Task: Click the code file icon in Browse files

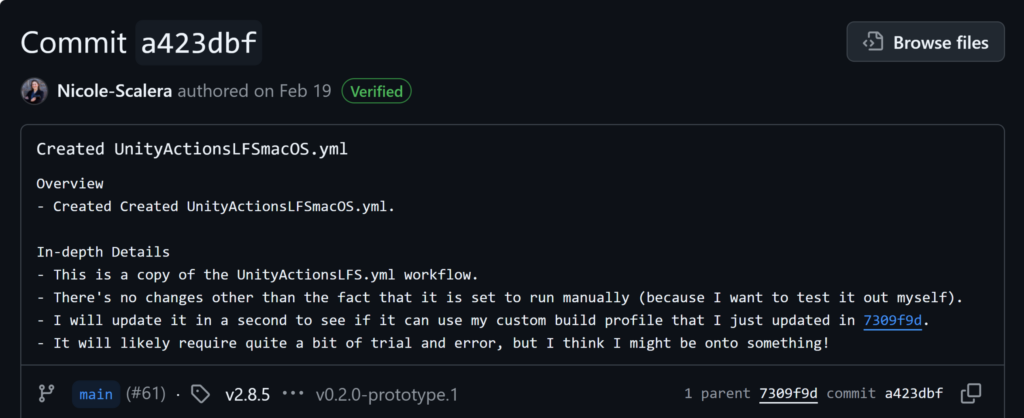Action: [872, 42]
